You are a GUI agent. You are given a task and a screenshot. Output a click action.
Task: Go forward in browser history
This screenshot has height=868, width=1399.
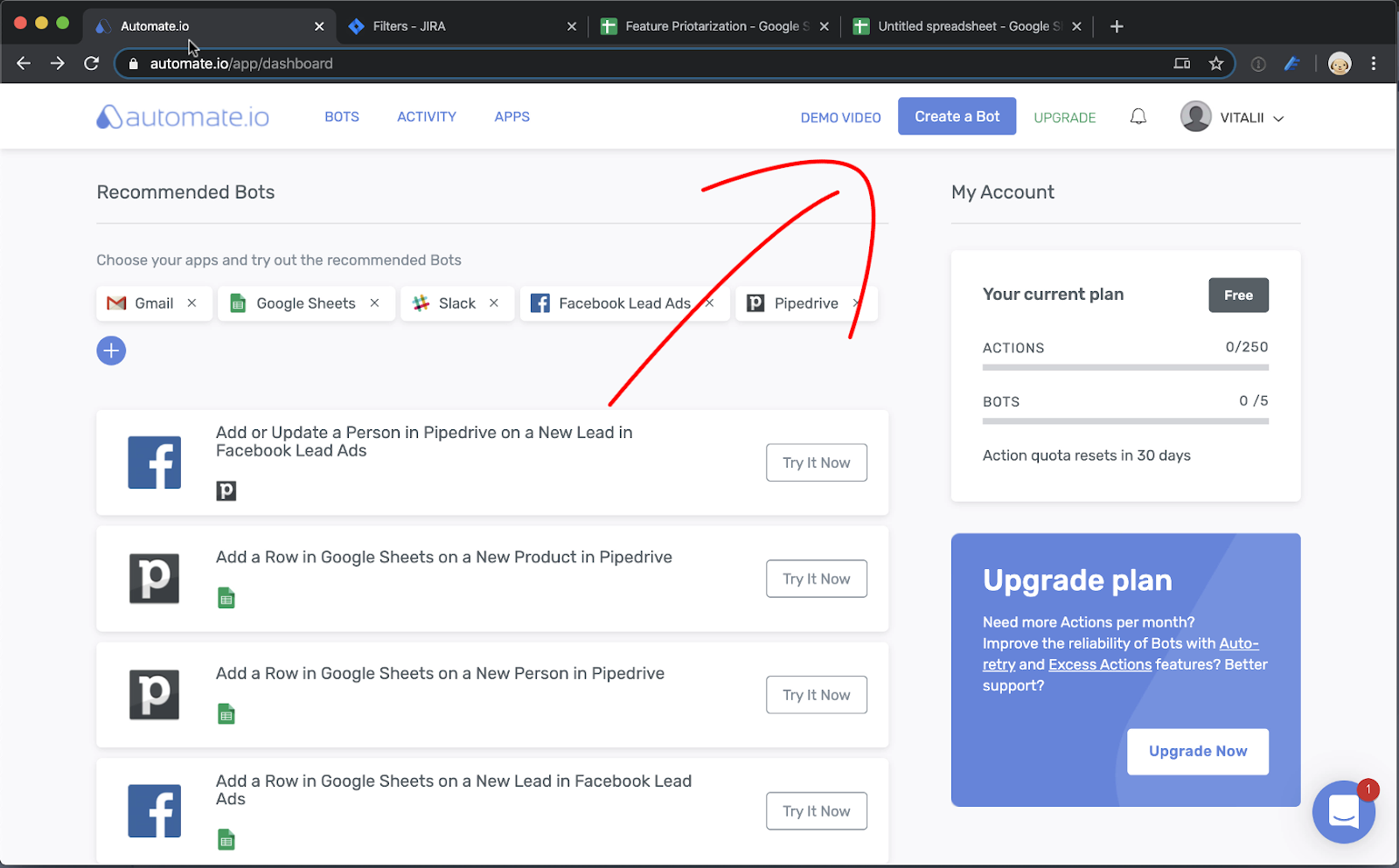point(58,63)
